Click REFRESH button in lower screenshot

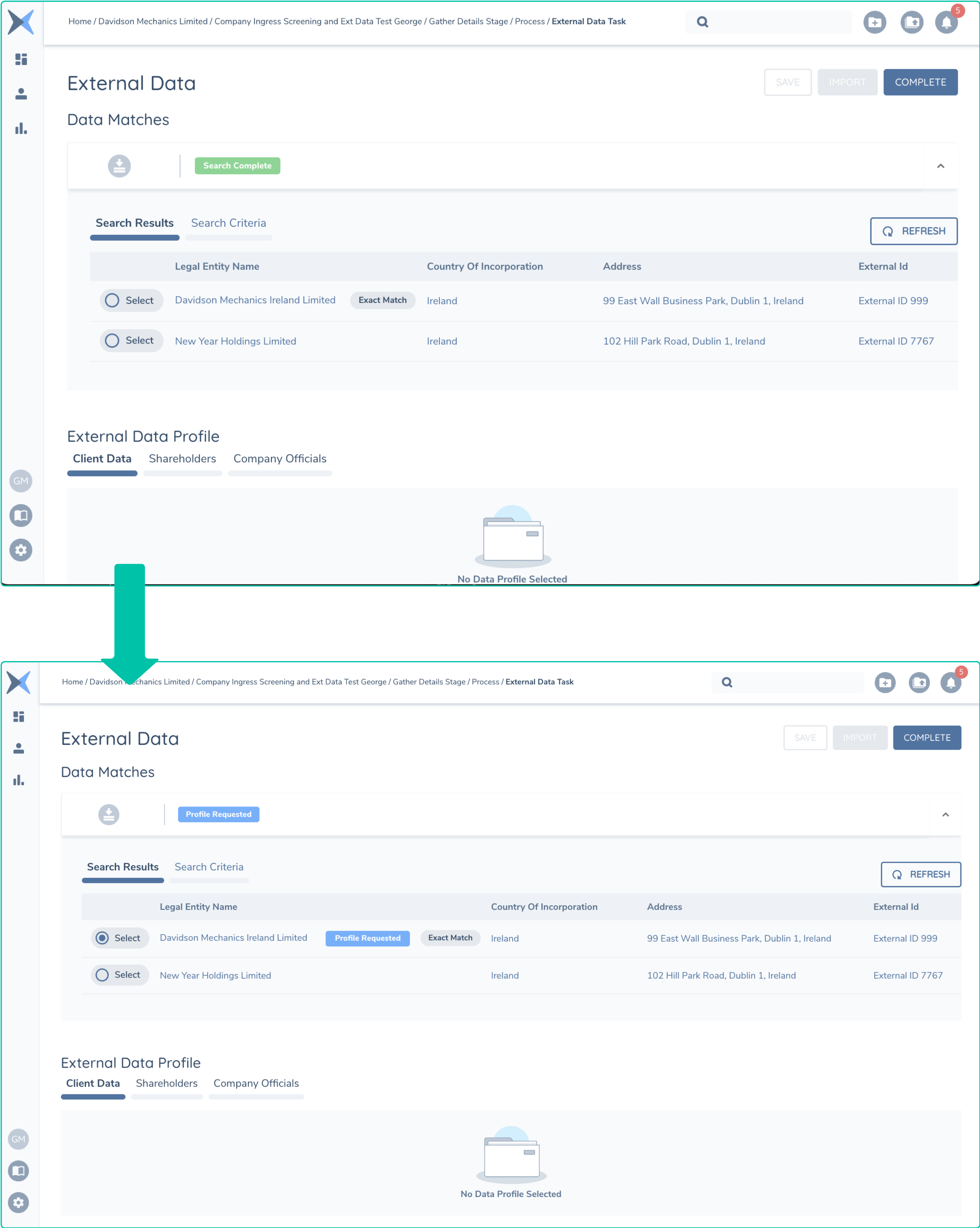[921, 874]
